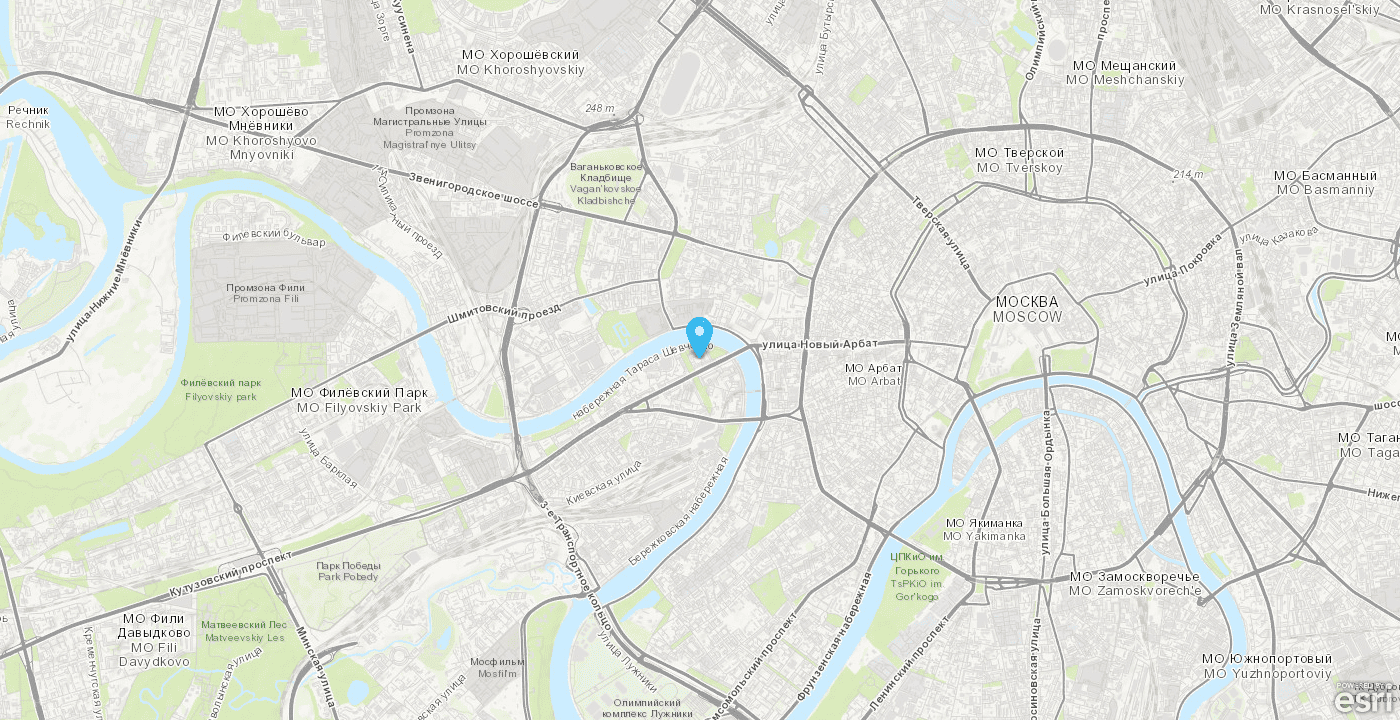Select the Rechnik label near the river
The height and width of the screenshot is (720, 1400).
pos(27,117)
